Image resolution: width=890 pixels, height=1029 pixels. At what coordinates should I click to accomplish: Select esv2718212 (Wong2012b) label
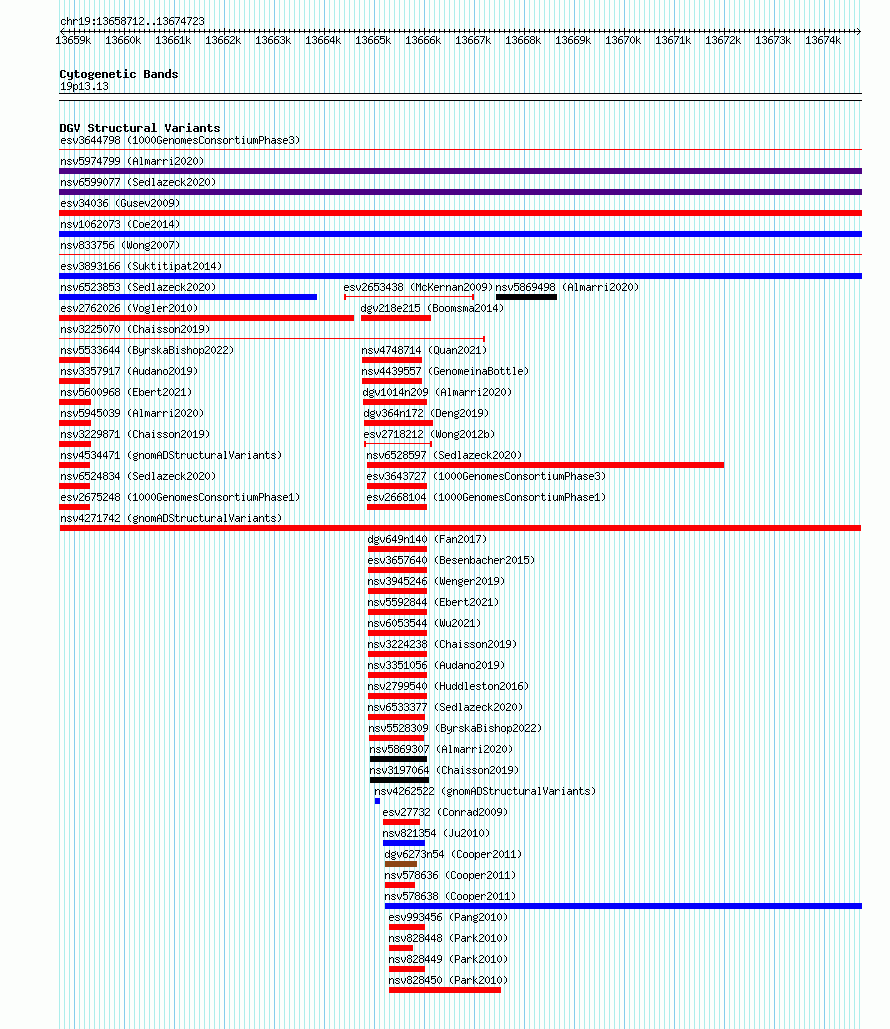pos(429,434)
